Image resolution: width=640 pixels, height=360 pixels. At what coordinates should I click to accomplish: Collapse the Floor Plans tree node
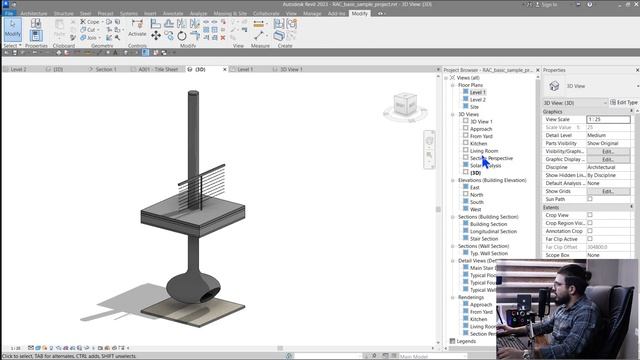pyautogui.click(x=453, y=85)
